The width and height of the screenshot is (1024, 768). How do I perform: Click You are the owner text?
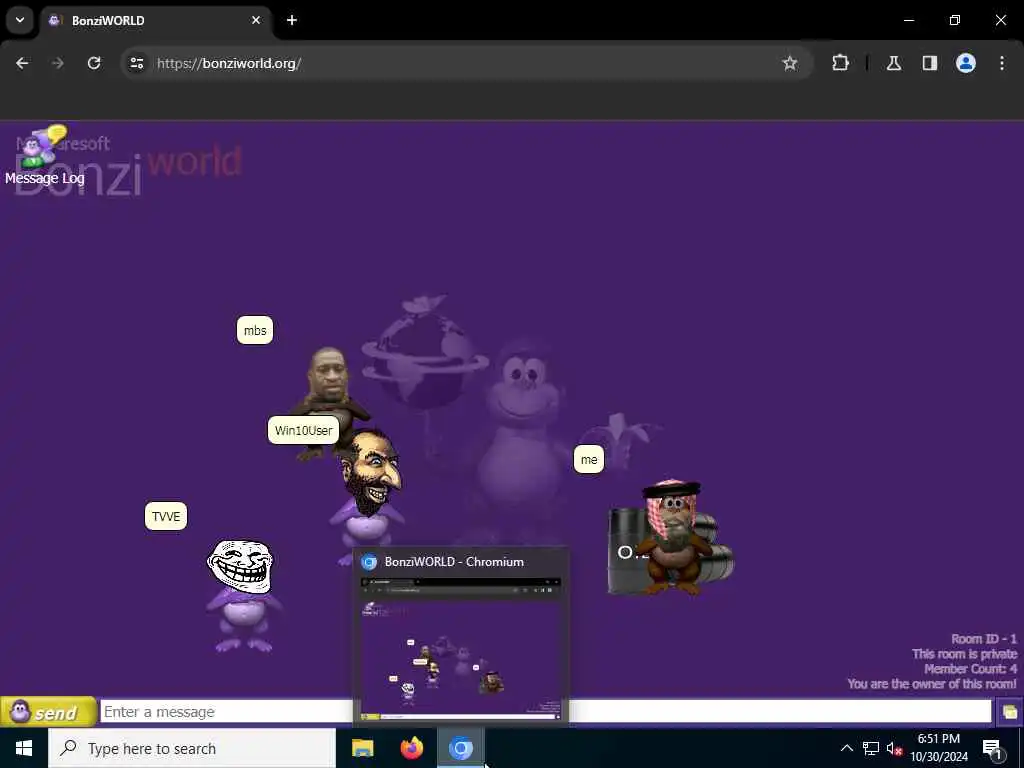point(932,684)
